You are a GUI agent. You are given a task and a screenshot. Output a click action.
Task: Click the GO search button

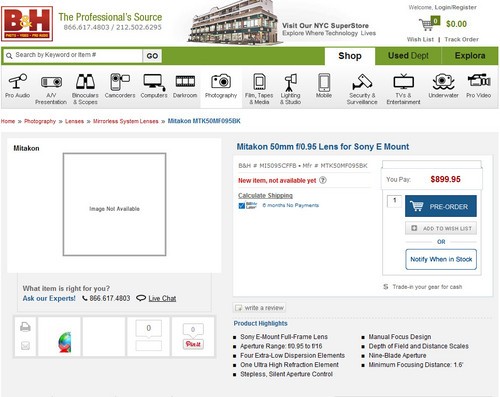tap(152, 56)
